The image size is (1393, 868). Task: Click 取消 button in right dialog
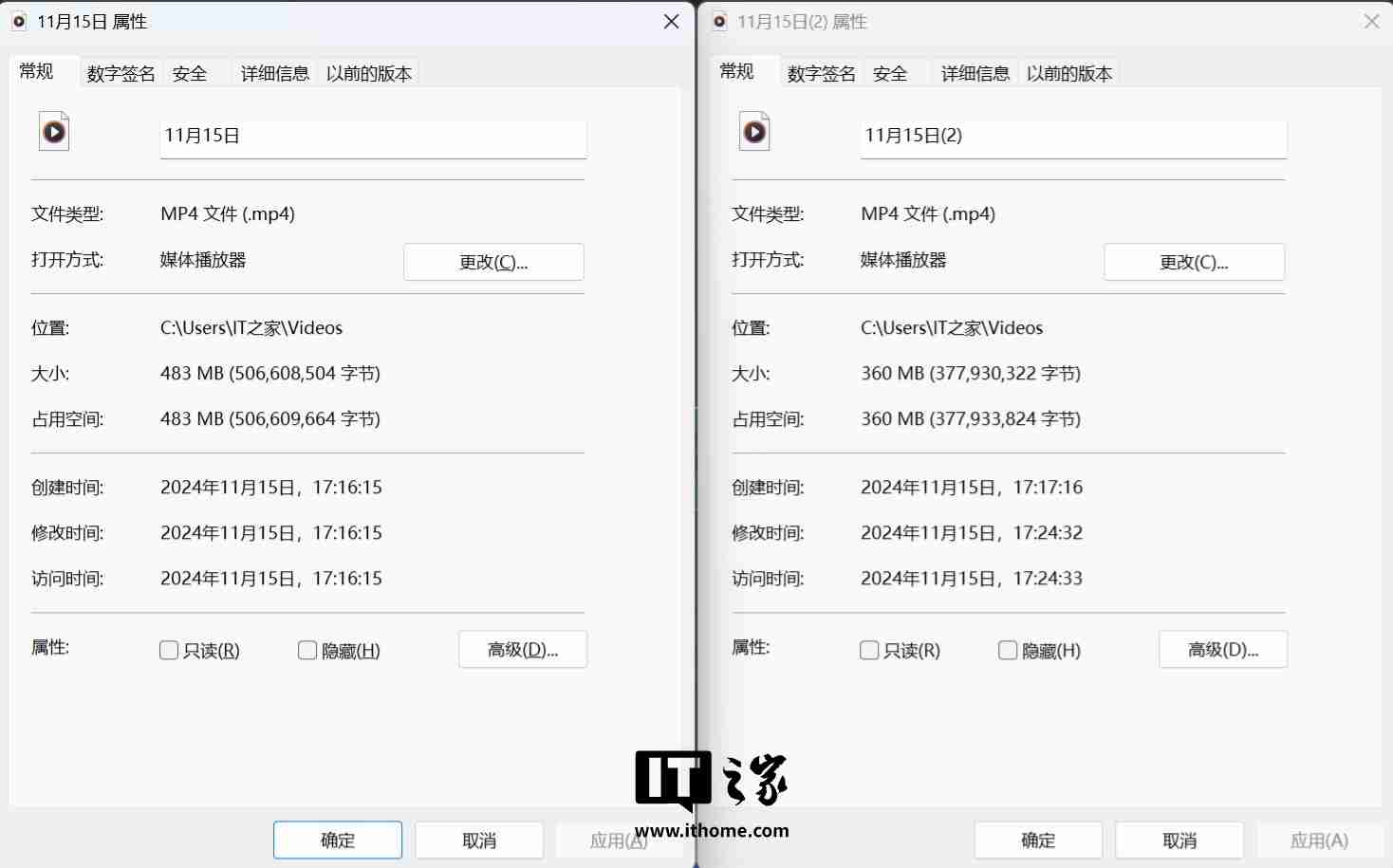[1179, 840]
